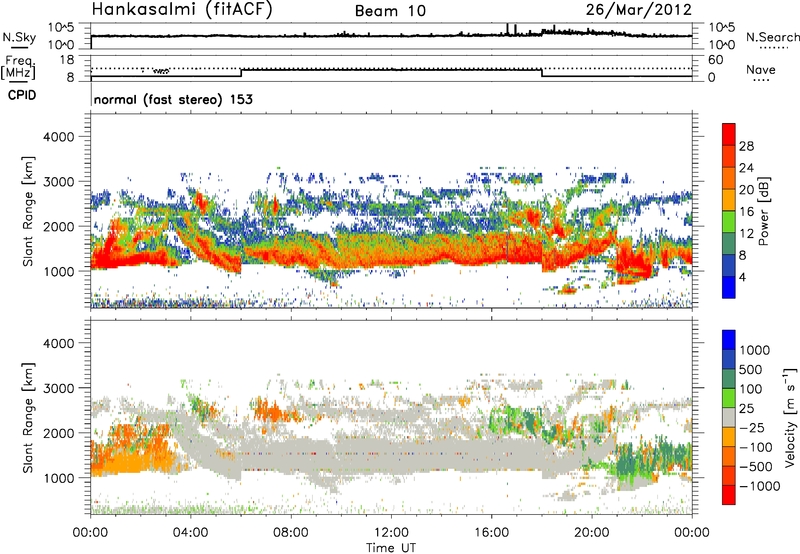Screen dimensions: 800x554
Task: Click the grey segment of velocity colorbar
Action: [x=729, y=417]
